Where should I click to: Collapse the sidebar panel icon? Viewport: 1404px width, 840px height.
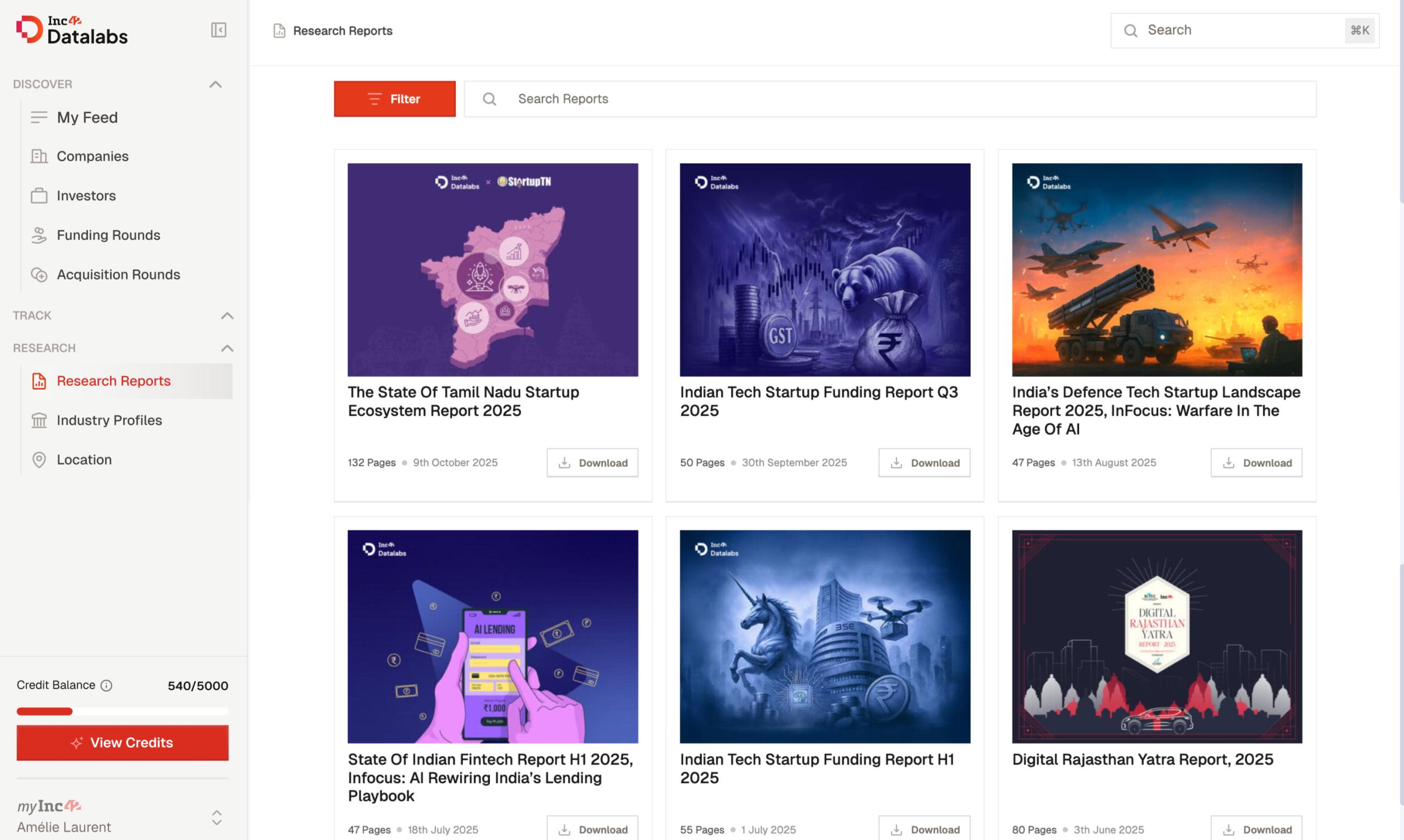219,30
